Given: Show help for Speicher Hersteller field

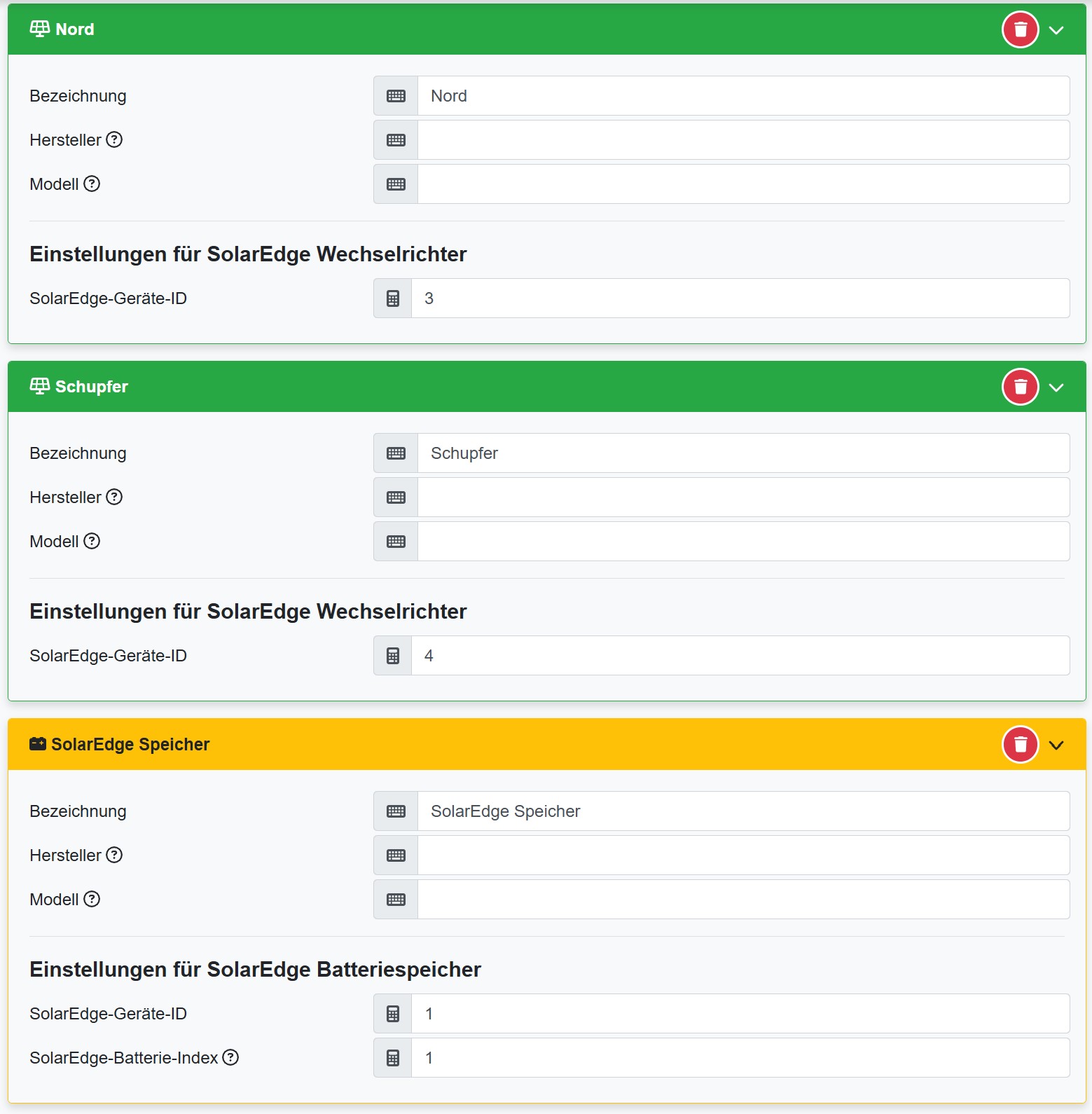Looking at the screenshot, I should (x=114, y=855).
